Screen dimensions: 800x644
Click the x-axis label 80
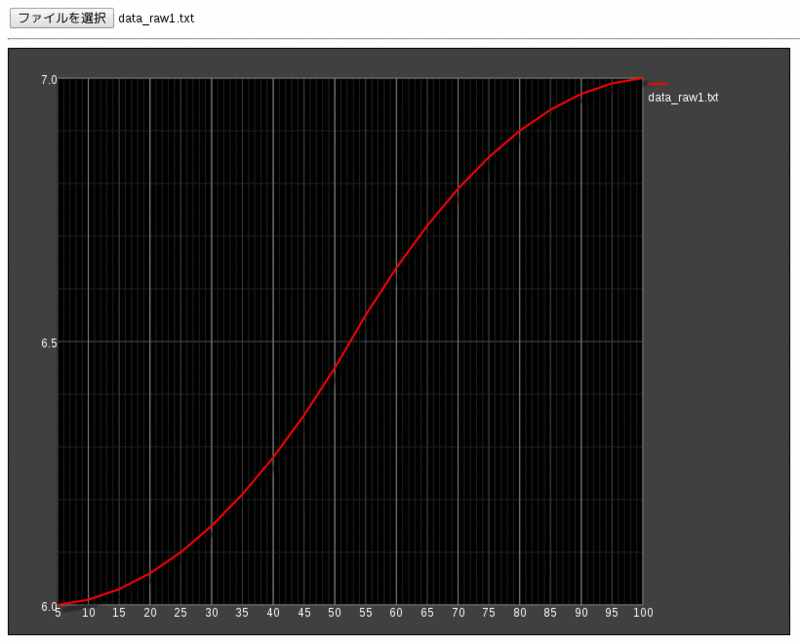(x=520, y=612)
